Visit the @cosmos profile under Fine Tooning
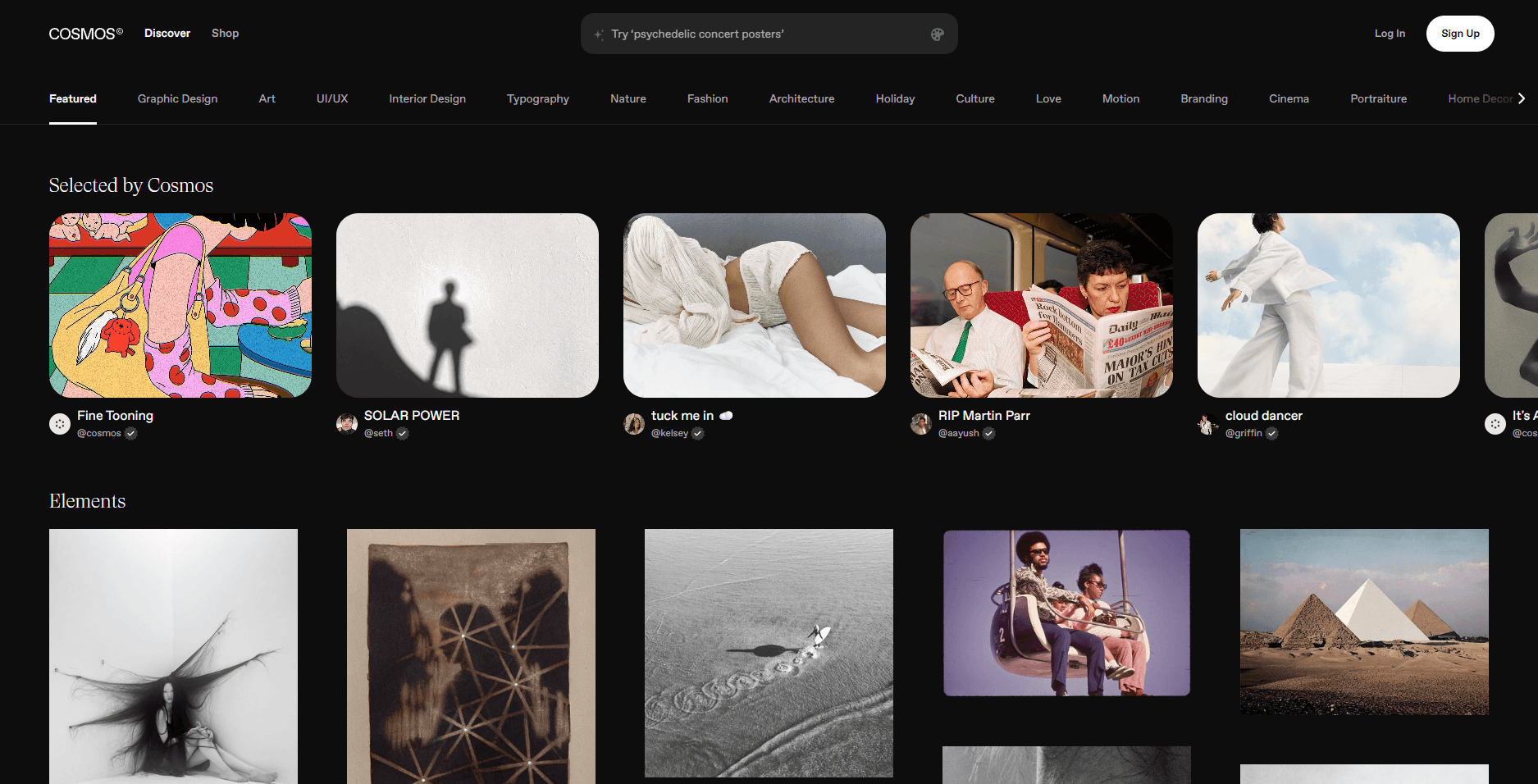Viewport: 1538px width, 784px height. [x=99, y=433]
